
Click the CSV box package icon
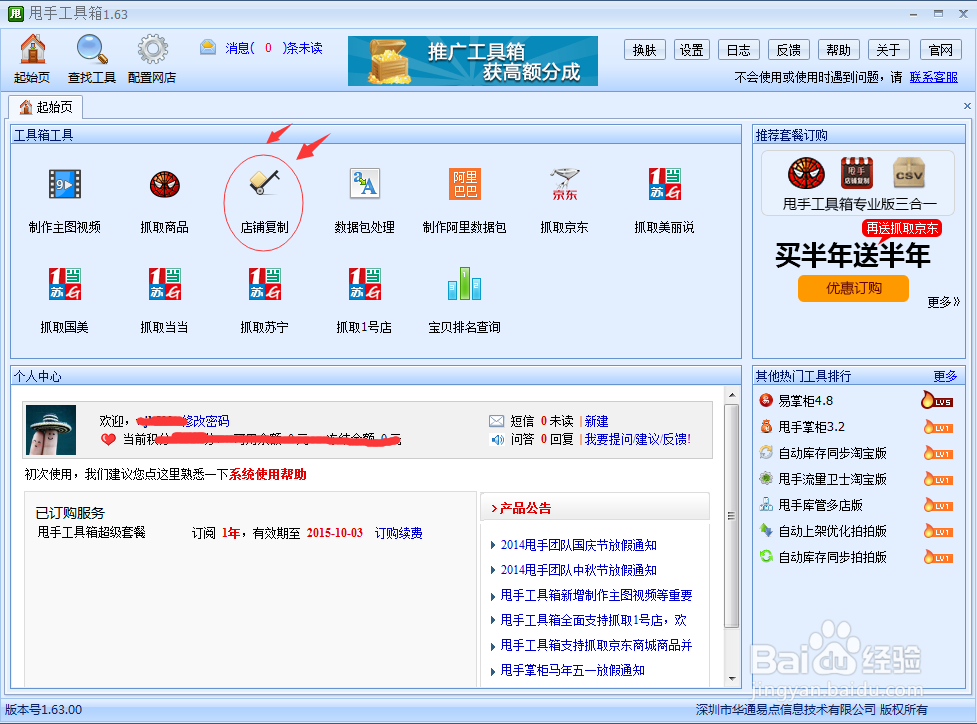coord(908,172)
